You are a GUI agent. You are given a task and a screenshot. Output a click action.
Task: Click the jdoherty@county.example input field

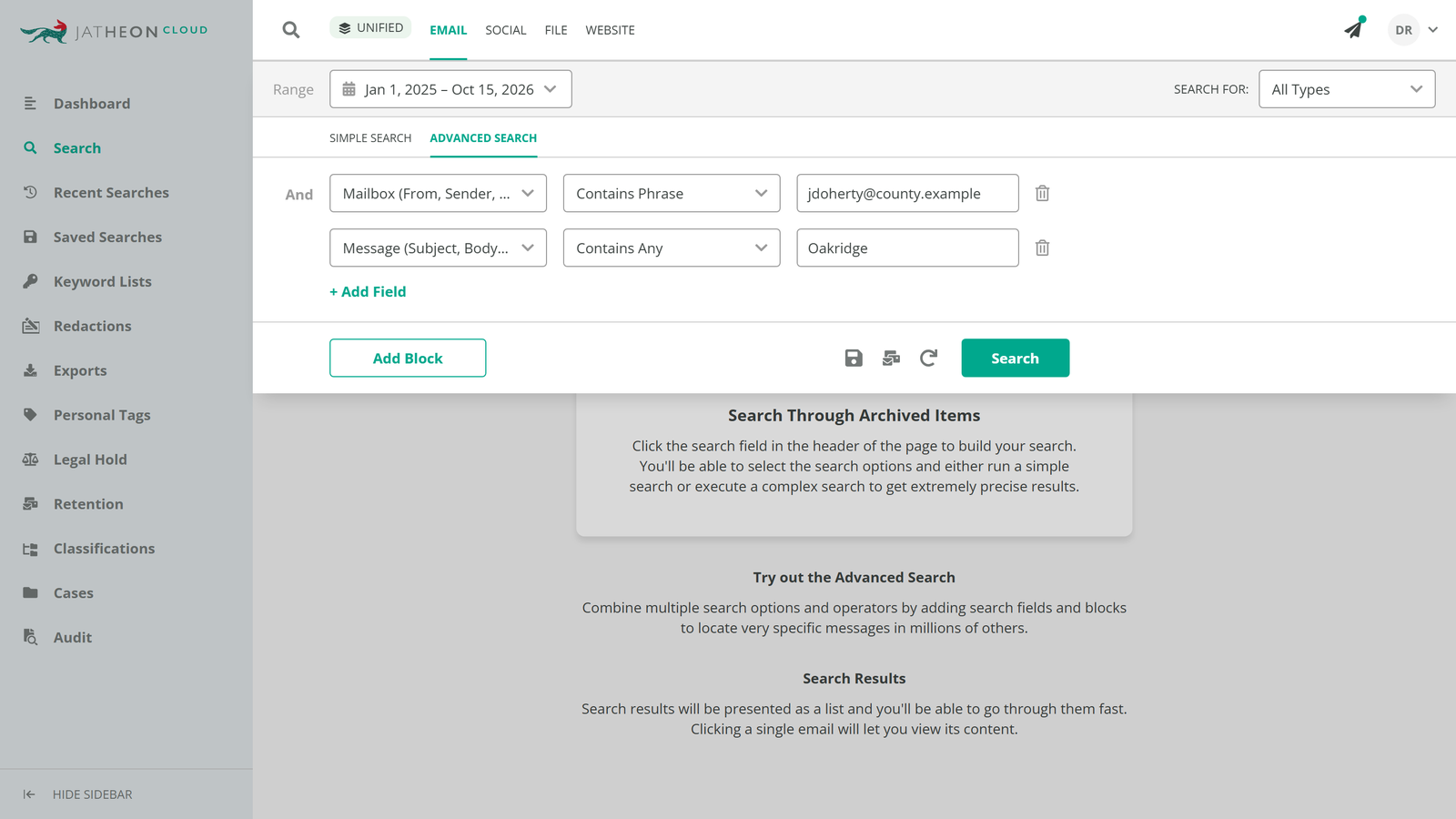pyautogui.click(x=907, y=193)
